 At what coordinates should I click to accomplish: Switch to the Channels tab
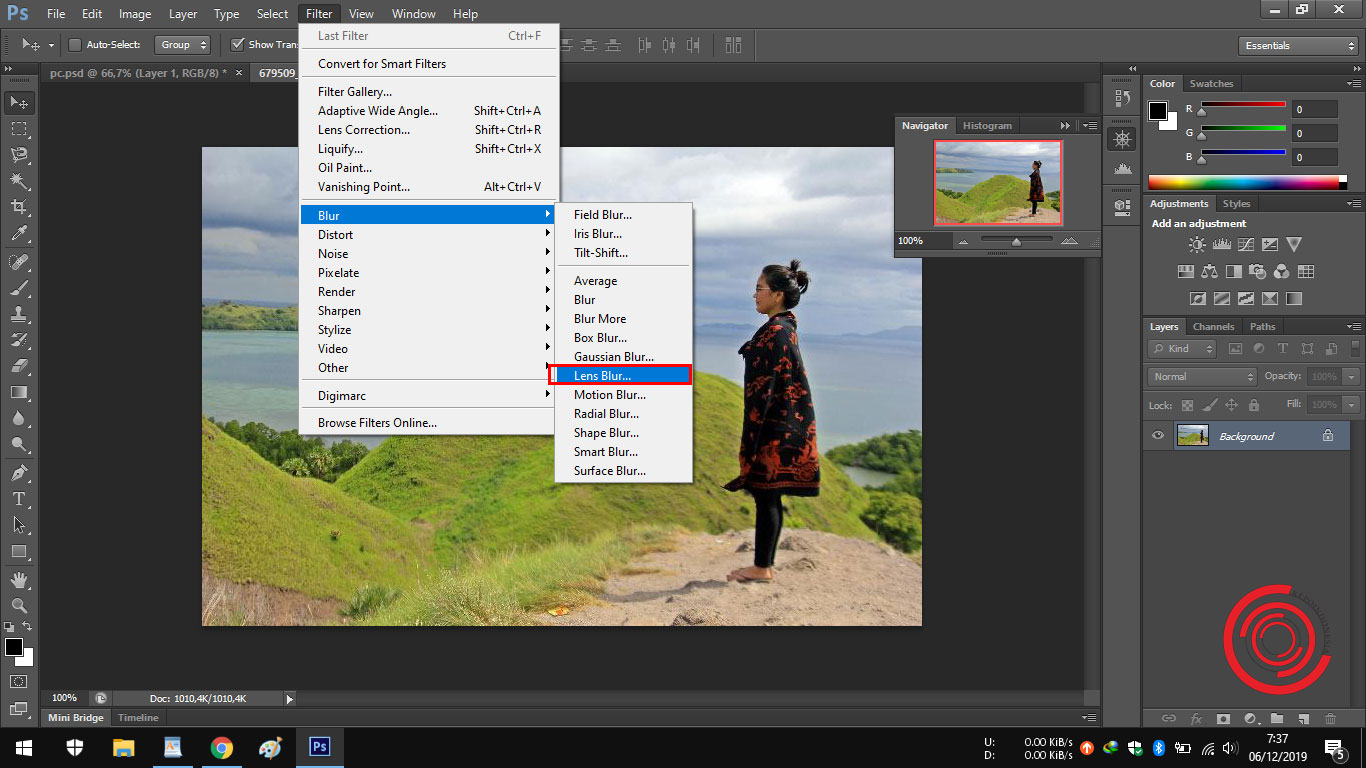pos(1213,326)
